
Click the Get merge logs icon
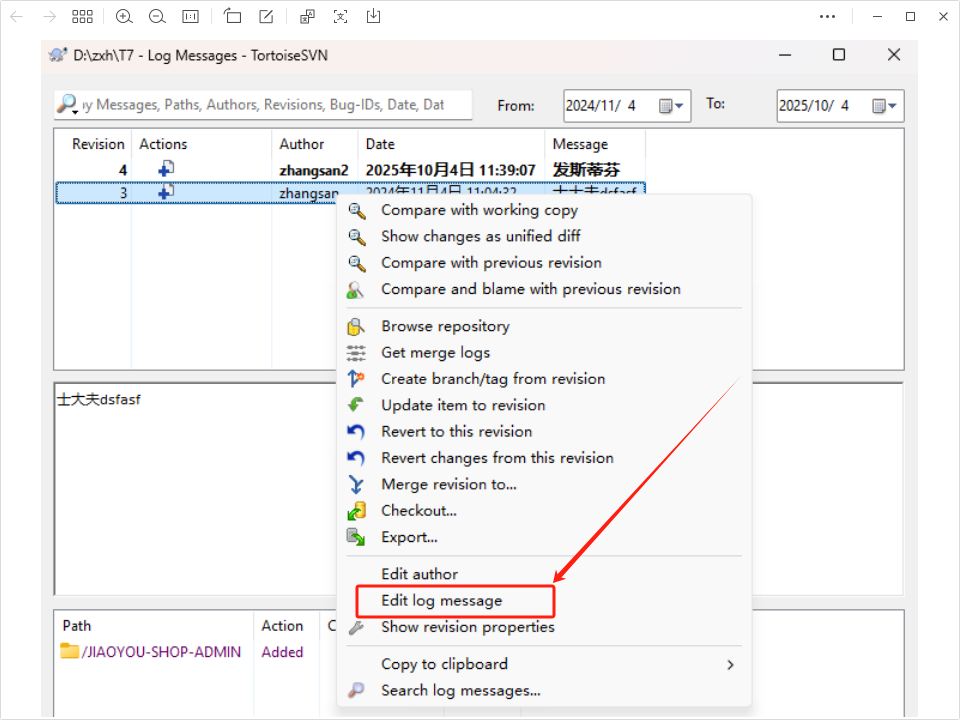356,353
